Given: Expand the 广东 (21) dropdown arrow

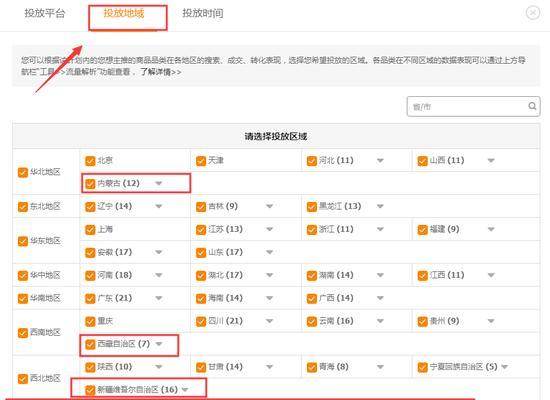Looking at the screenshot, I should [159, 298].
